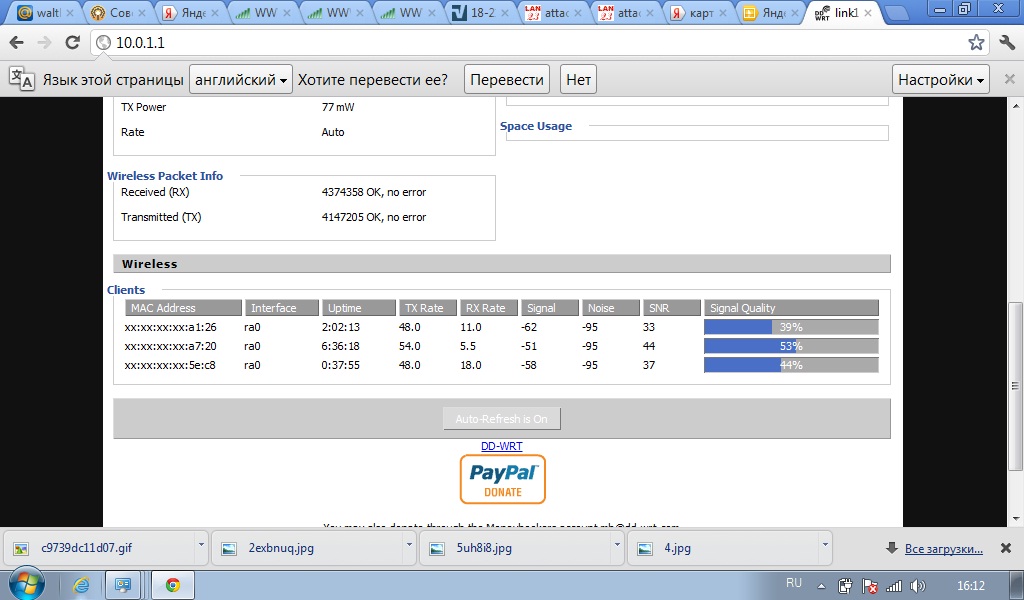1024x600 pixels.
Task: Close the downloads bar
Action: point(1006,548)
